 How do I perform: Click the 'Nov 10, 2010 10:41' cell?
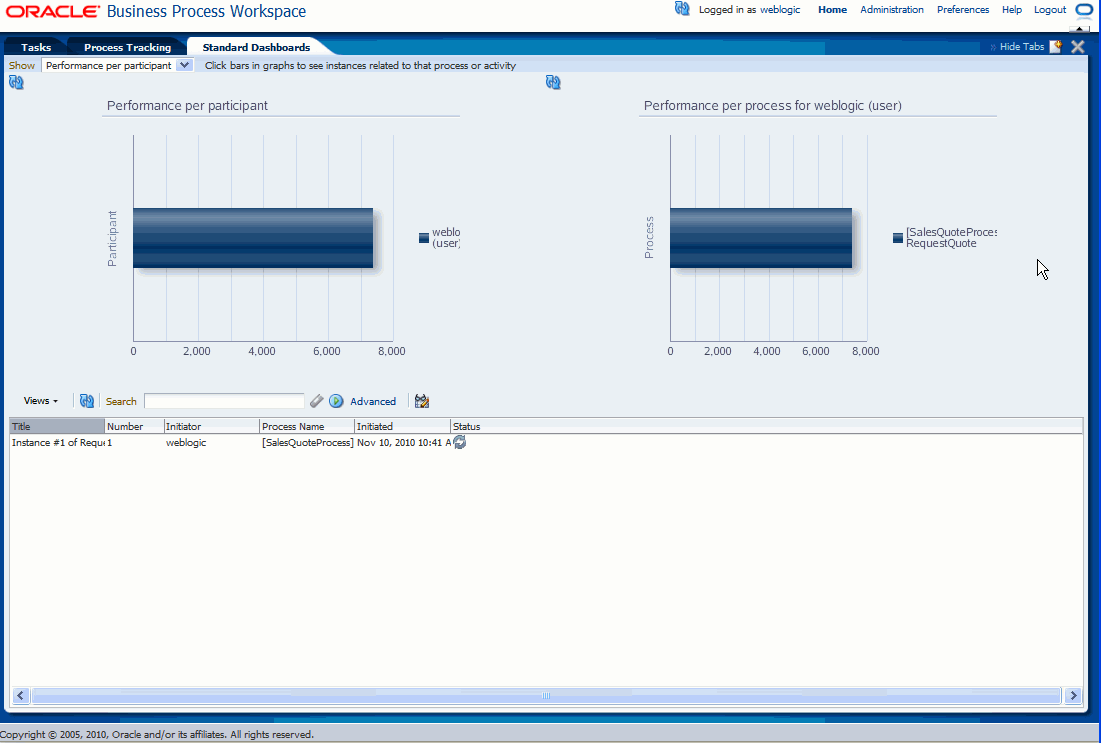[x=404, y=442]
